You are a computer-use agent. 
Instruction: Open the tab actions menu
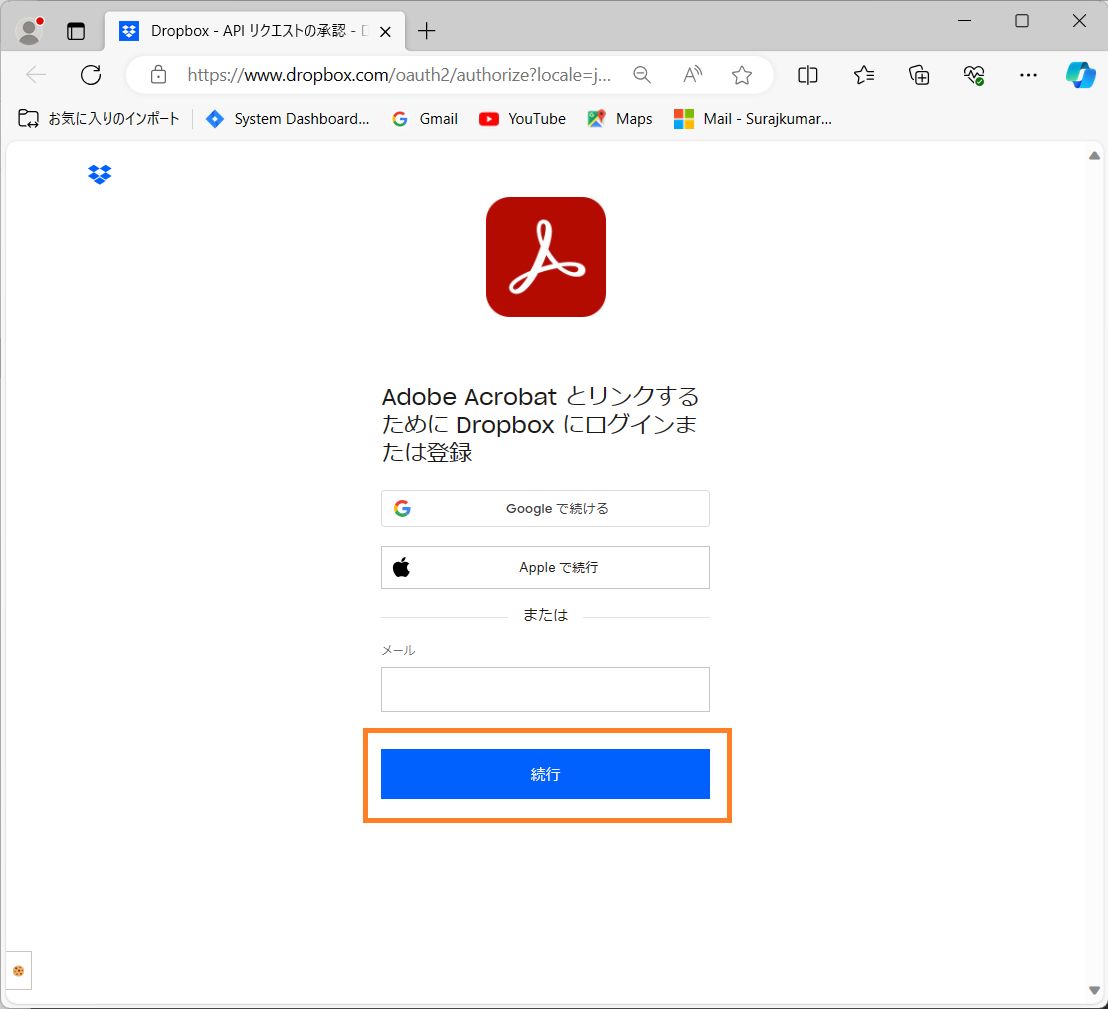click(76, 31)
